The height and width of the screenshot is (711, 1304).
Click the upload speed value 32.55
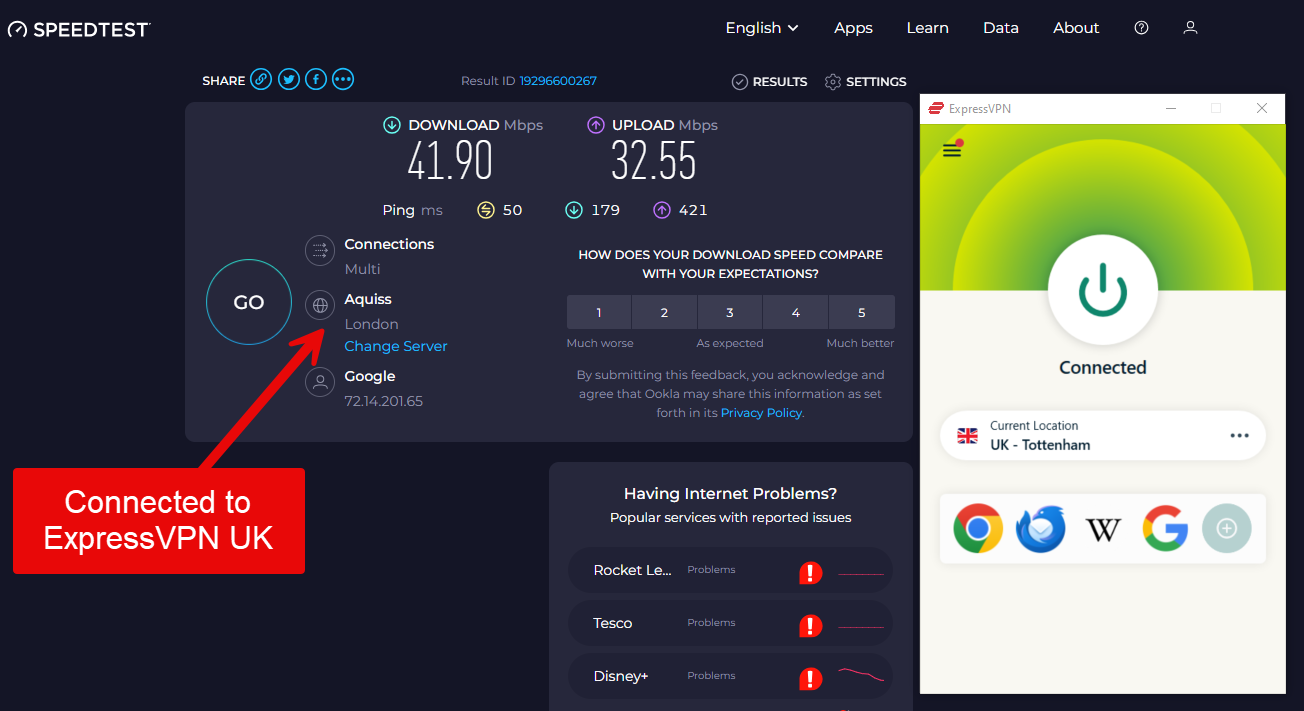tap(654, 161)
